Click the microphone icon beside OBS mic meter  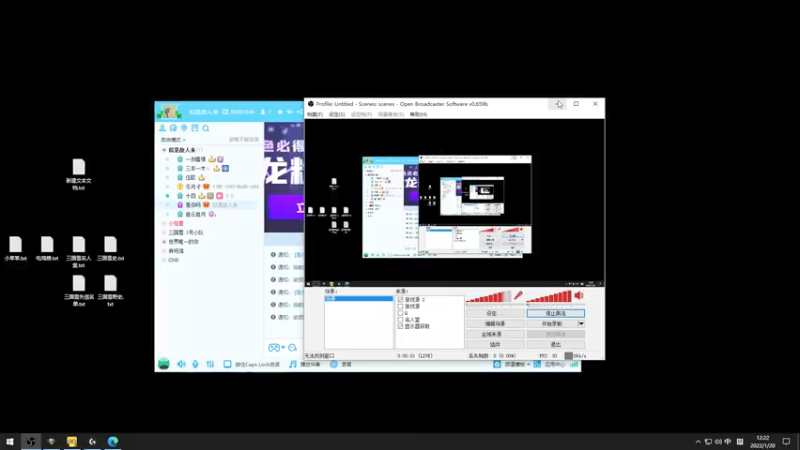click(518, 295)
